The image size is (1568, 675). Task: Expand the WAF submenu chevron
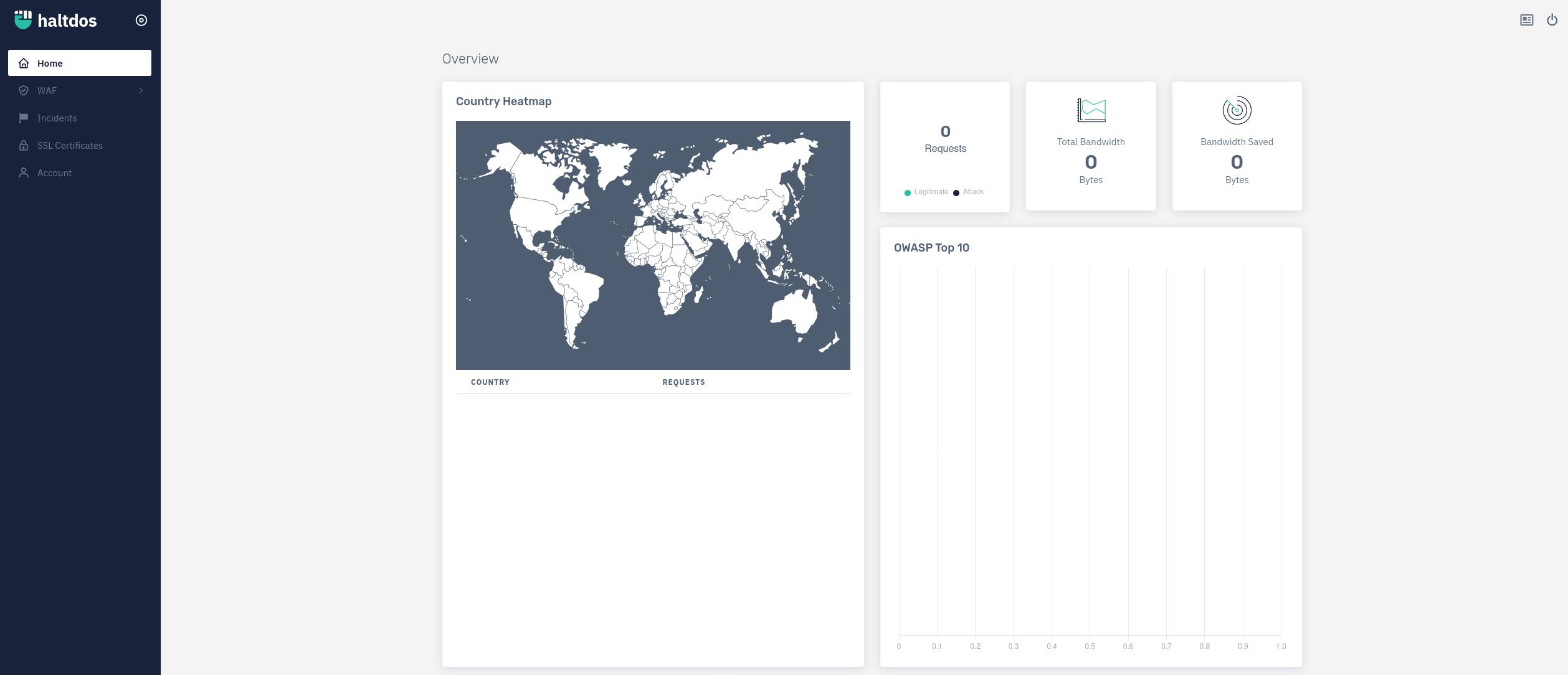pyautogui.click(x=141, y=91)
